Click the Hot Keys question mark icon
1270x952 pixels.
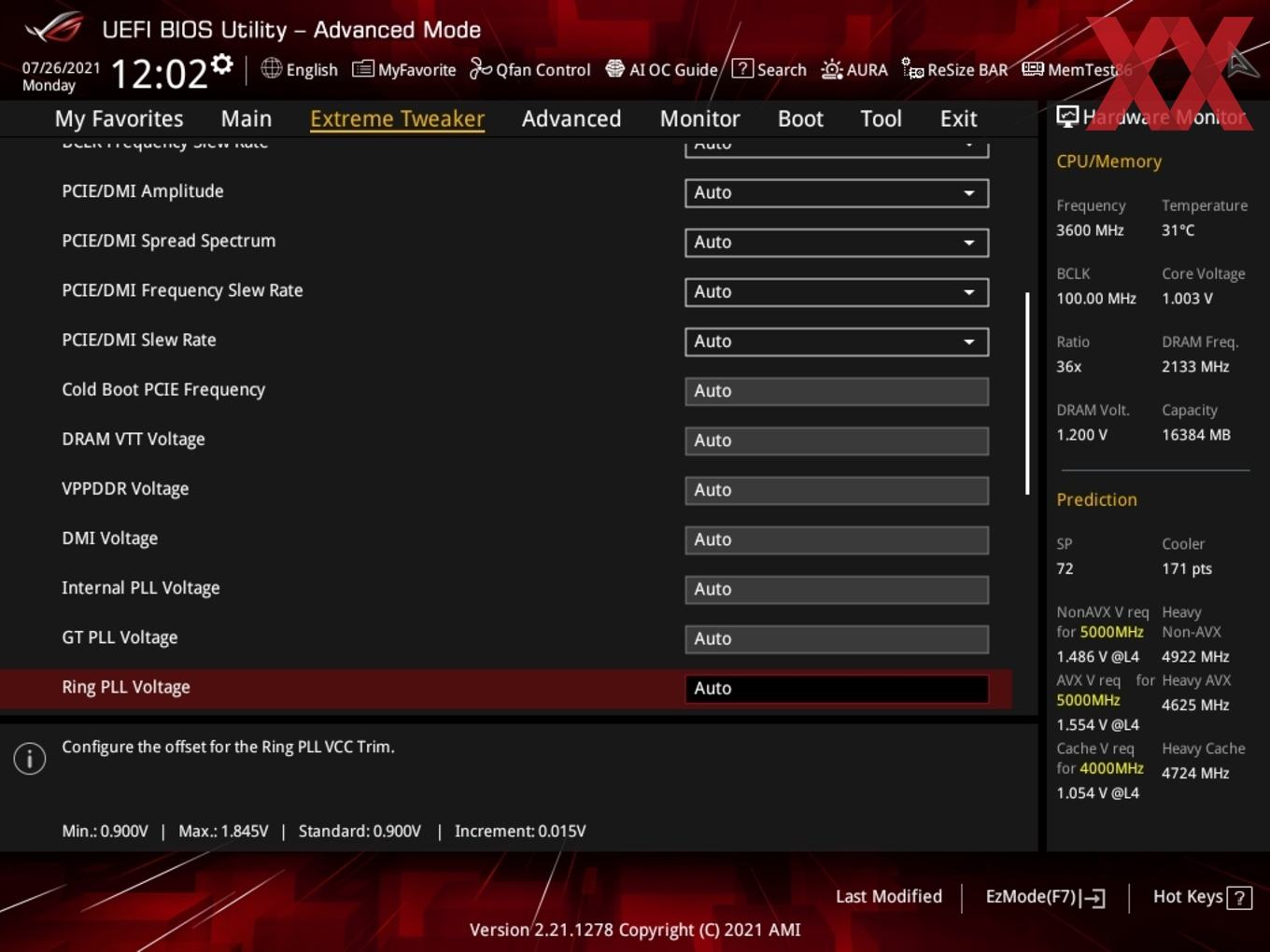(1239, 898)
